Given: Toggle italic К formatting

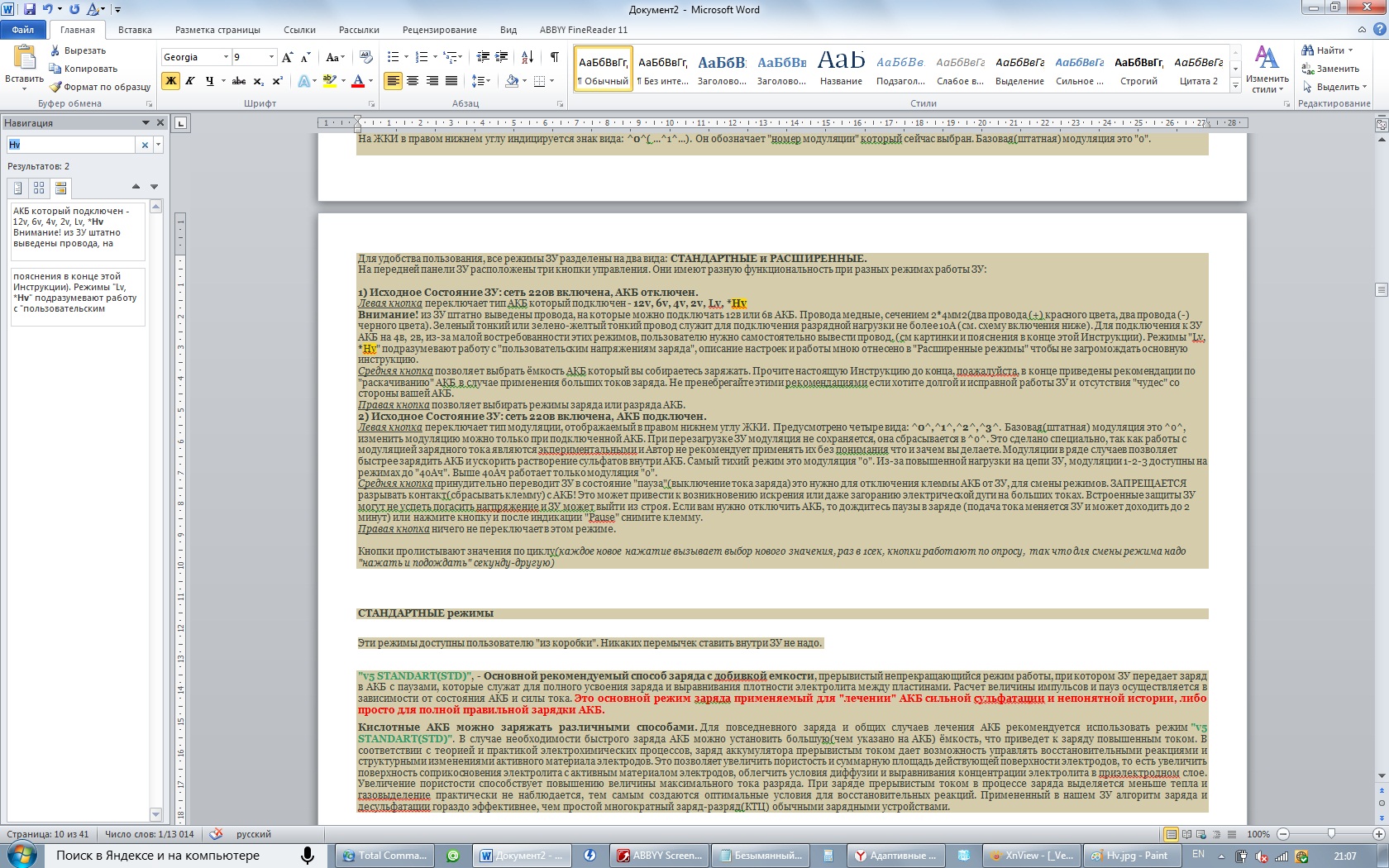Looking at the screenshot, I should coord(190,81).
